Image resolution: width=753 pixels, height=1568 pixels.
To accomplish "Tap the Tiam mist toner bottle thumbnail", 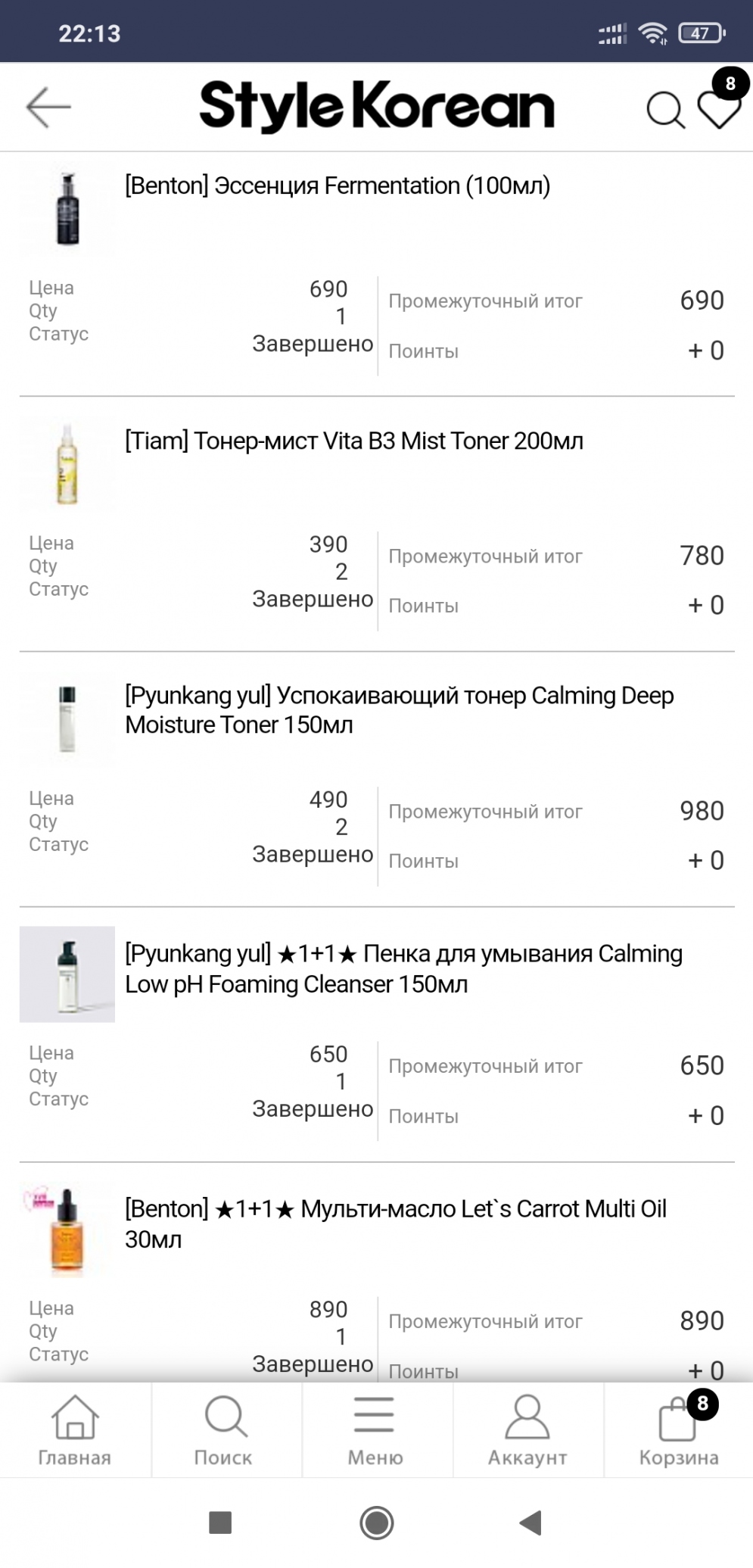I will click(x=67, y=464).
